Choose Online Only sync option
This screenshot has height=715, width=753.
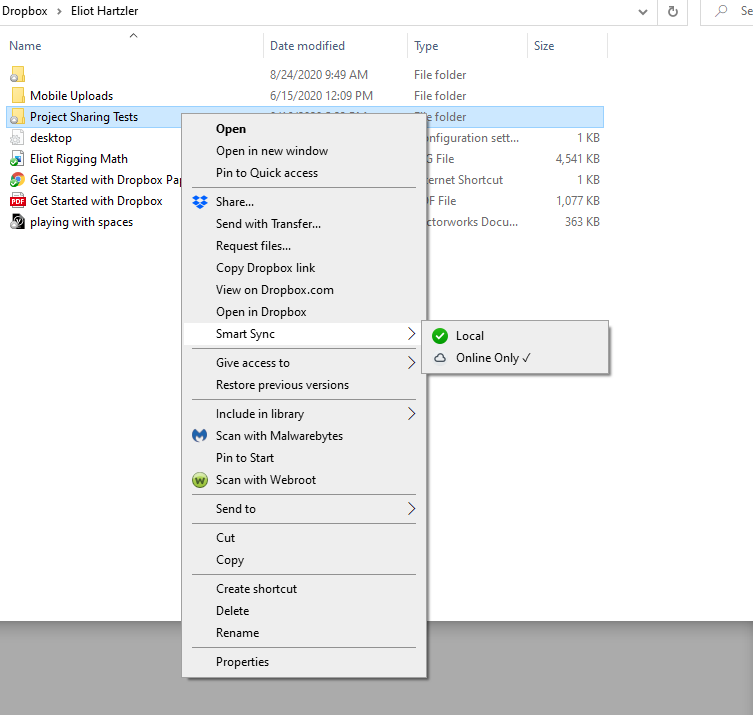point(487,358)
